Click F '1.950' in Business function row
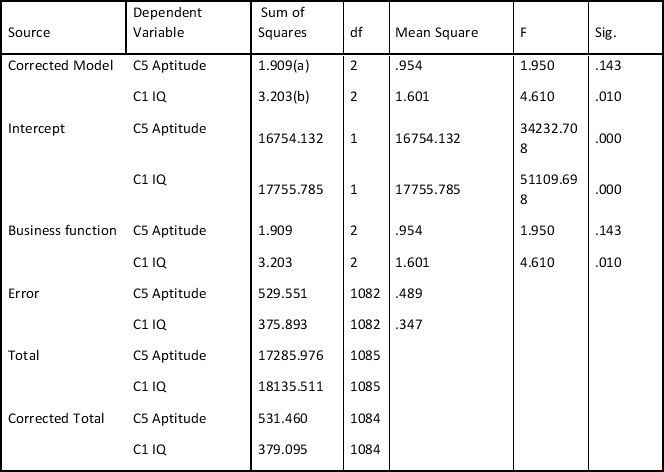Screen dimensions: 664x472 (x=537, y=230)
